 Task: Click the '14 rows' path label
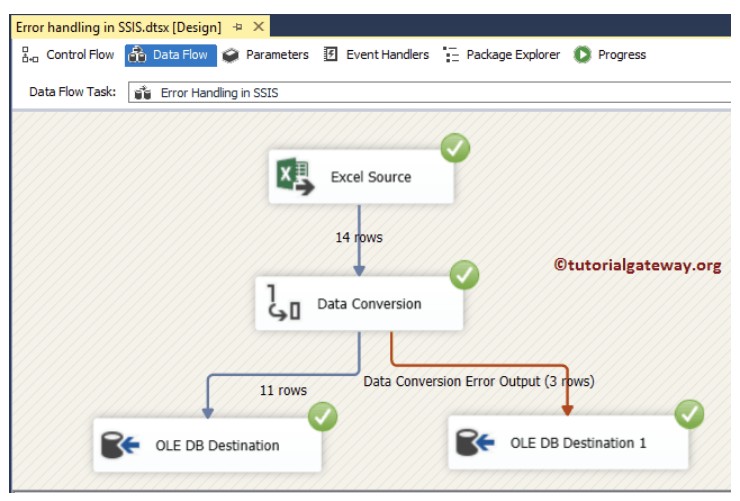[359, 237]
